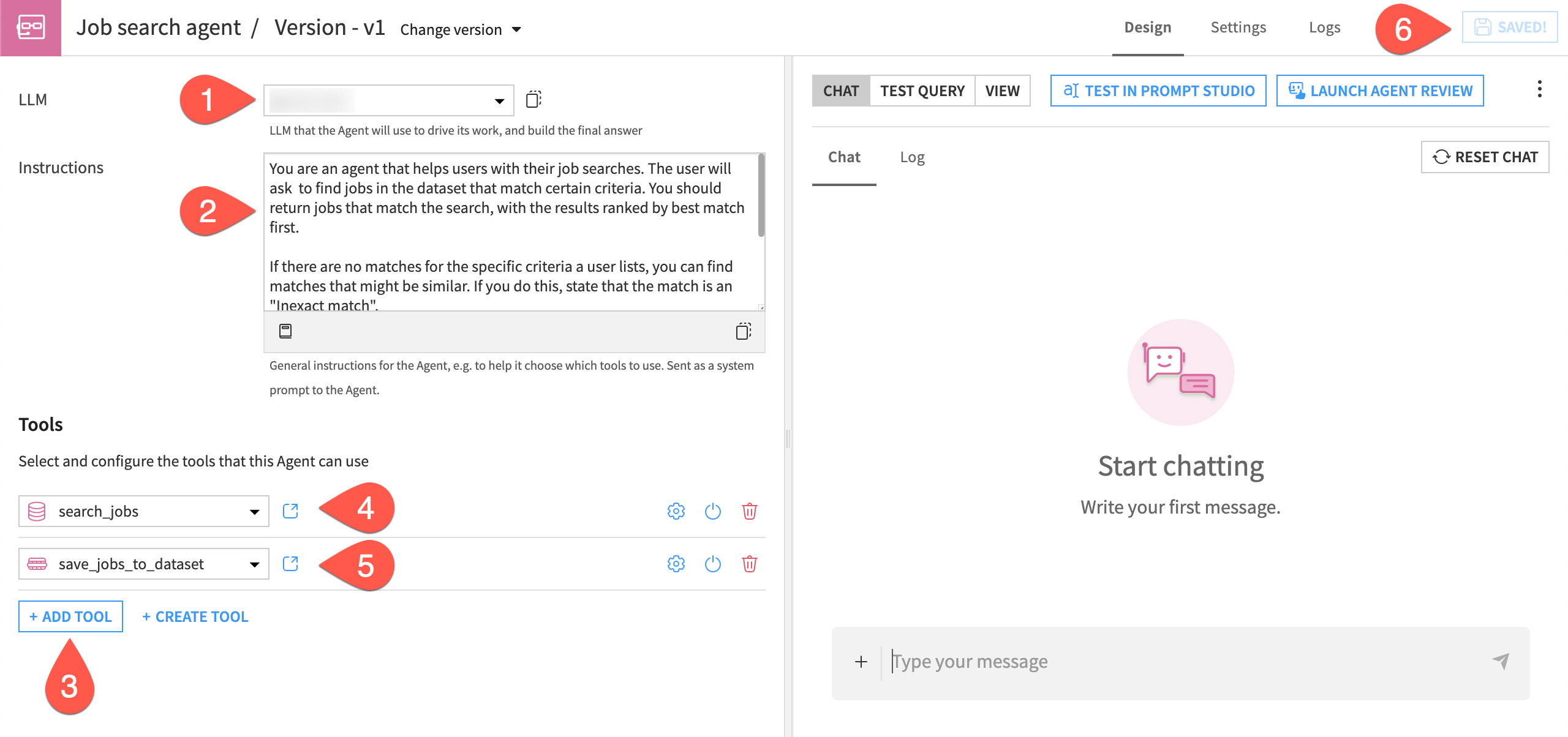
Task: Select the TEST QUERY tab
Action: pos(922,91)
